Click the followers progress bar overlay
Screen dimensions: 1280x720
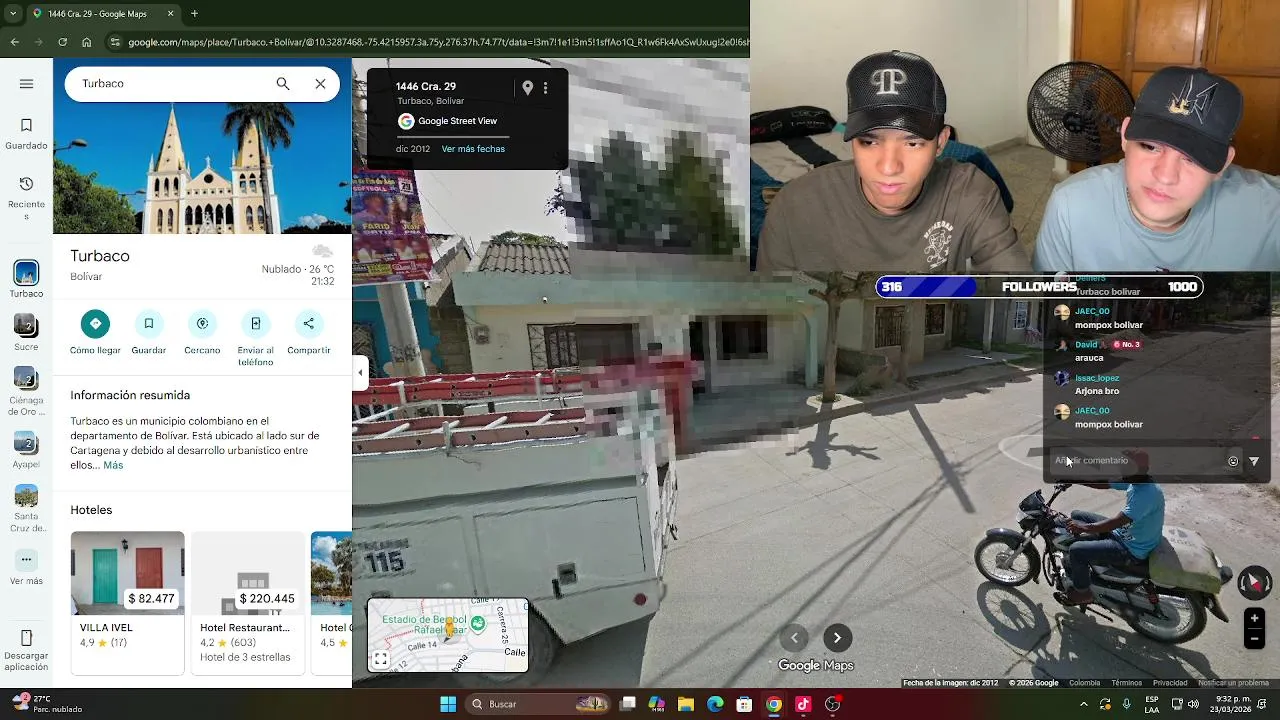pyautogui.click(x=1040, y=287)
